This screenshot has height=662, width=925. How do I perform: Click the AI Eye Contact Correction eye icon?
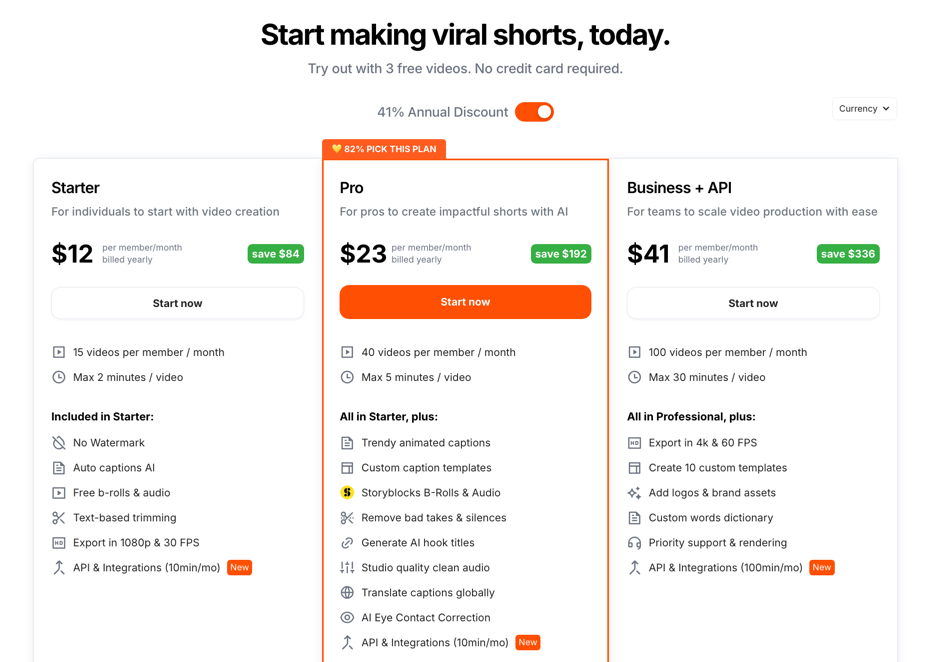(347, 618)
